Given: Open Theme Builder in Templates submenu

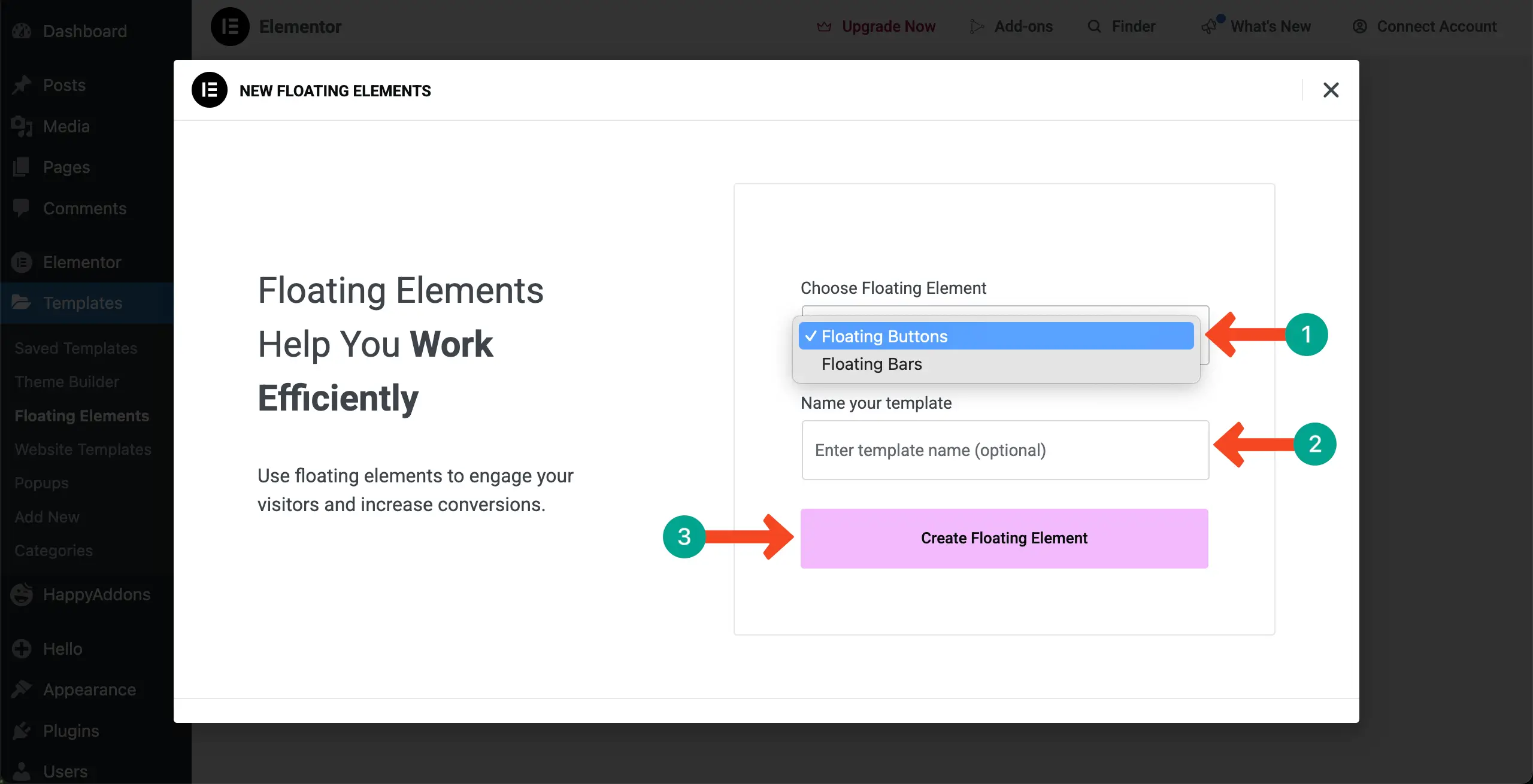Looking at the screenshot, I should (66, 382).
